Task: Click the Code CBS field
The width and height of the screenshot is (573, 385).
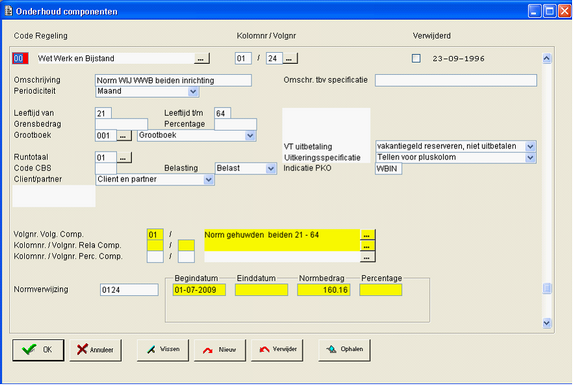Action: pyautogui.click(x=106, y=168)
